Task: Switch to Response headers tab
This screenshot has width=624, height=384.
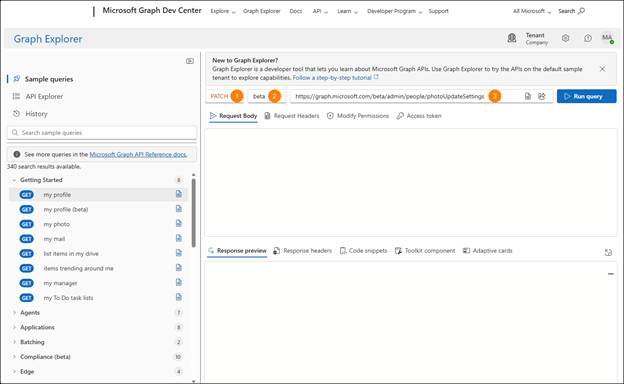Action: pyautogui.click(x=302, y=251)
